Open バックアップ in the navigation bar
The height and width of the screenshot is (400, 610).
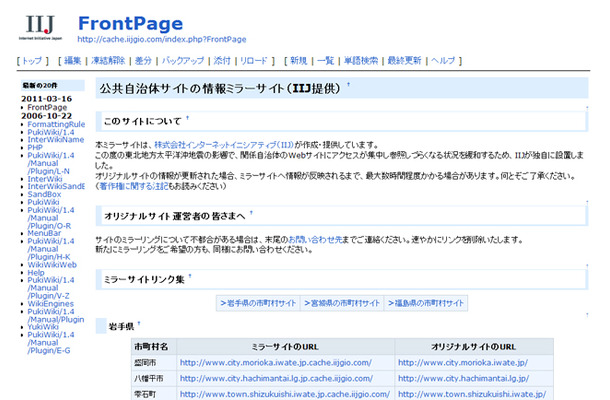point(182,61)
